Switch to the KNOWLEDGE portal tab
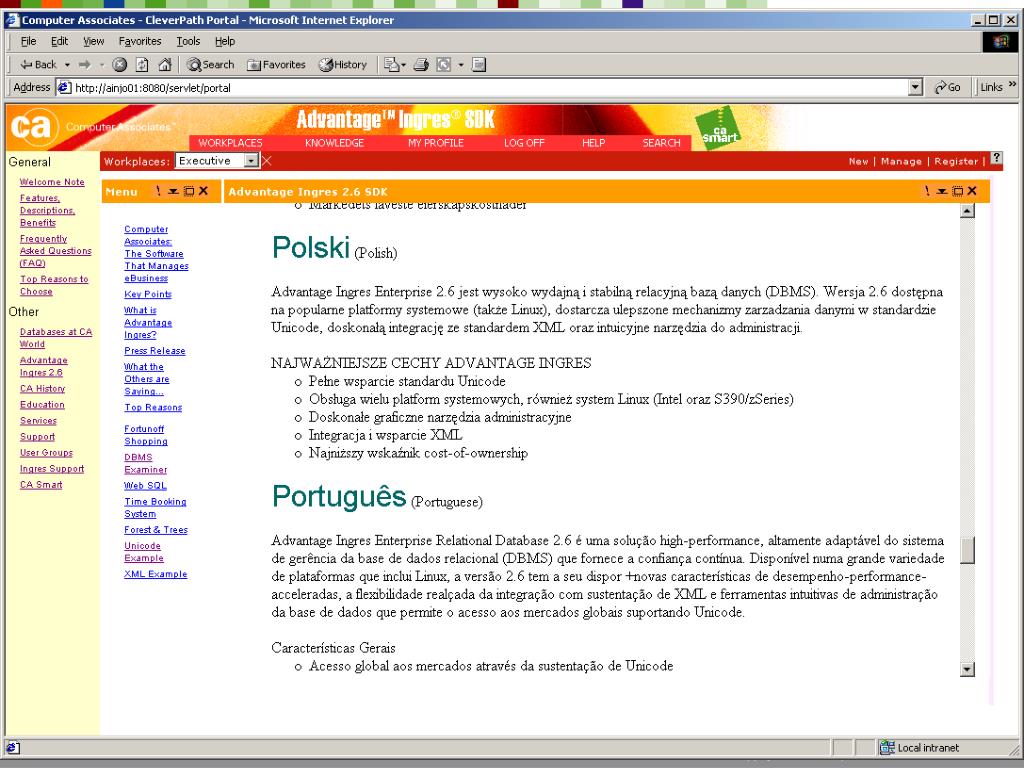1024x768 pixels. [x=334, y=142]
